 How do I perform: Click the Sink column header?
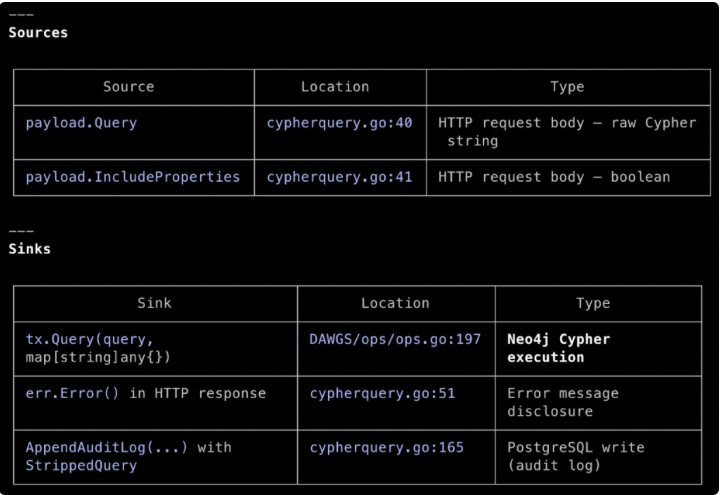(154, 303)
